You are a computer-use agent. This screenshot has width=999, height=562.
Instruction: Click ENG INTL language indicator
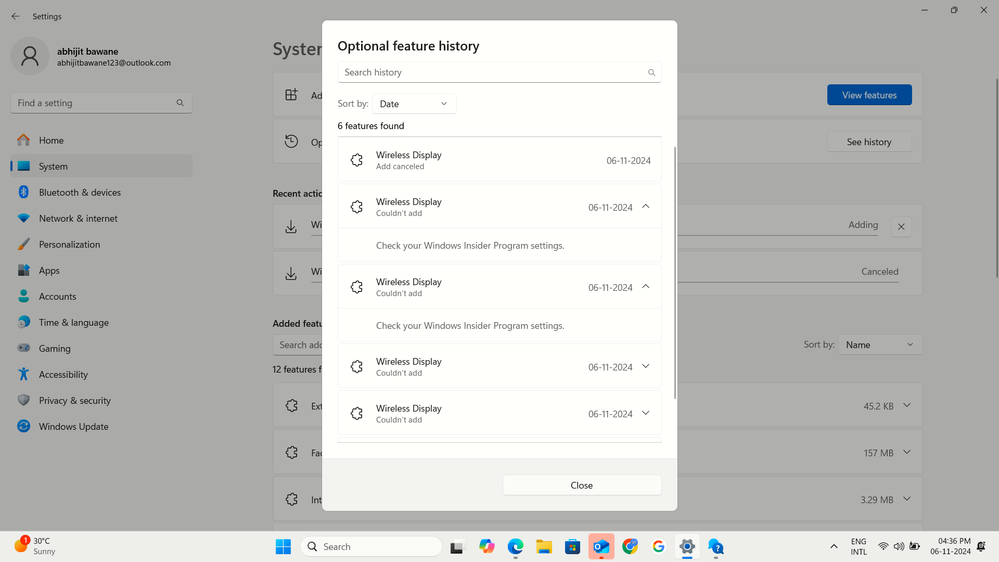858,547
